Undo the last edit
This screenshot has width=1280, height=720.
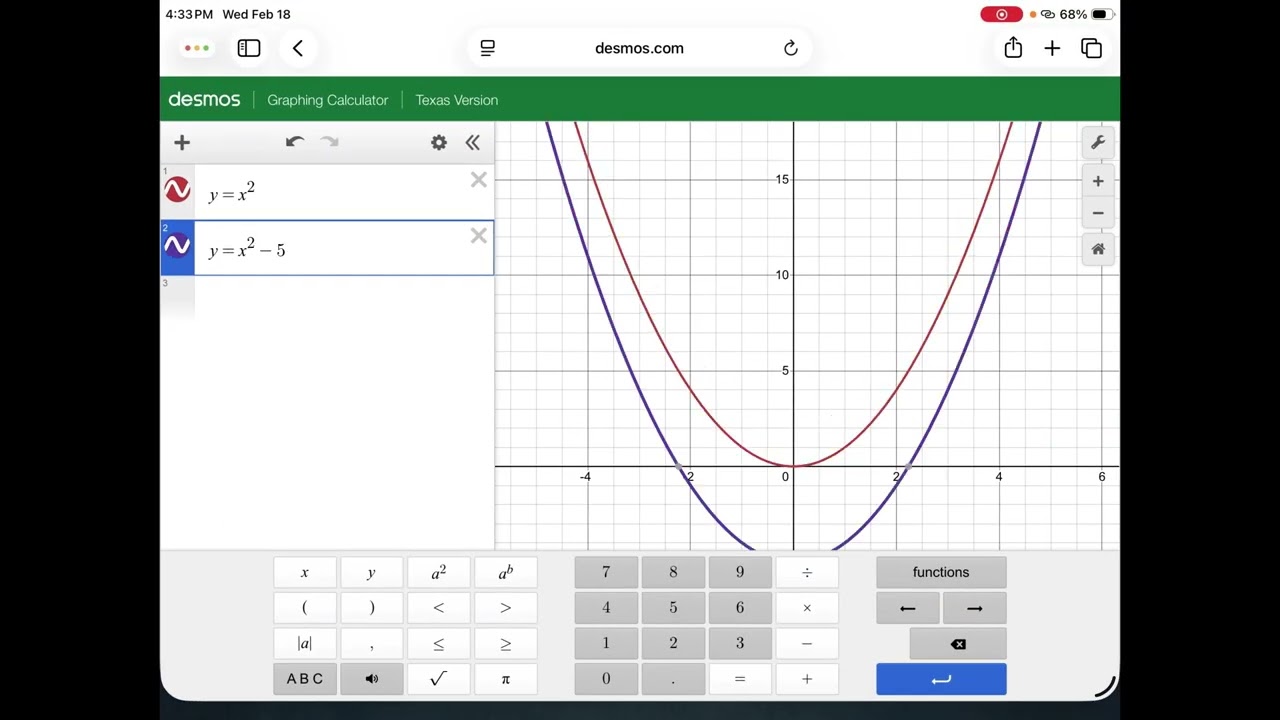294,142
